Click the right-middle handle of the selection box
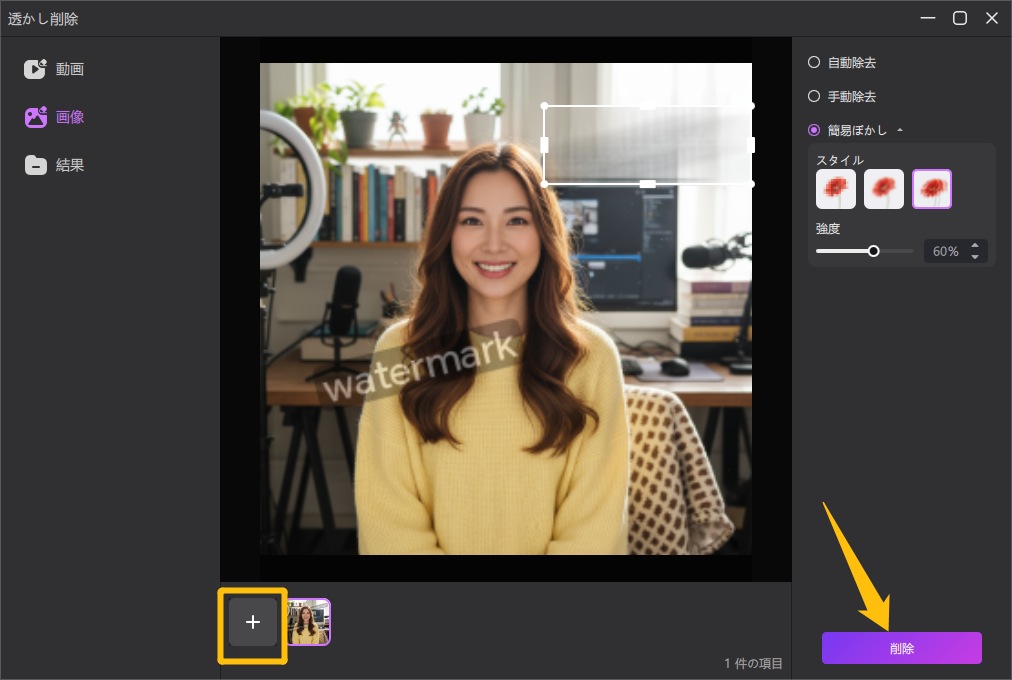 751,145
